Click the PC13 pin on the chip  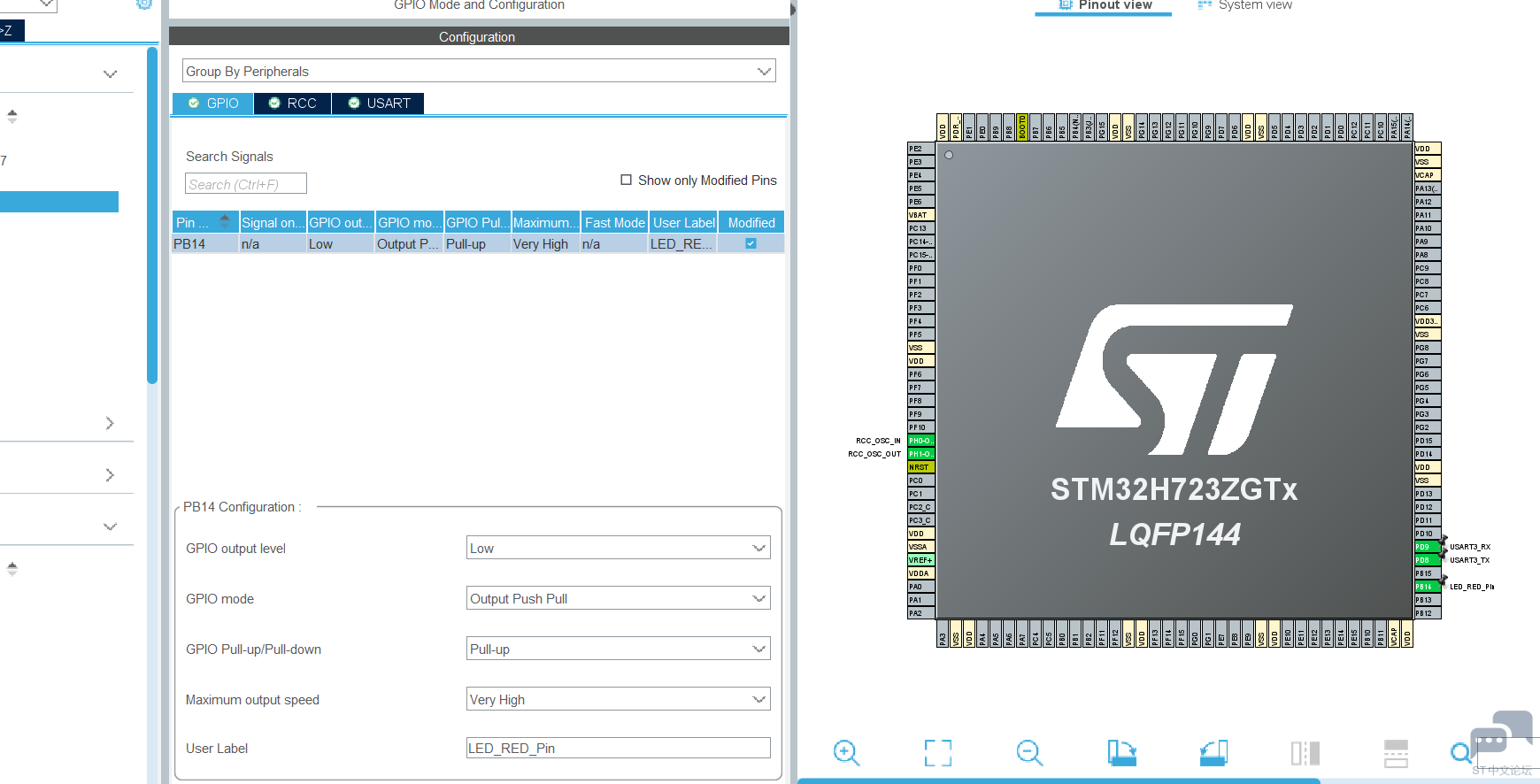[921, 228]
